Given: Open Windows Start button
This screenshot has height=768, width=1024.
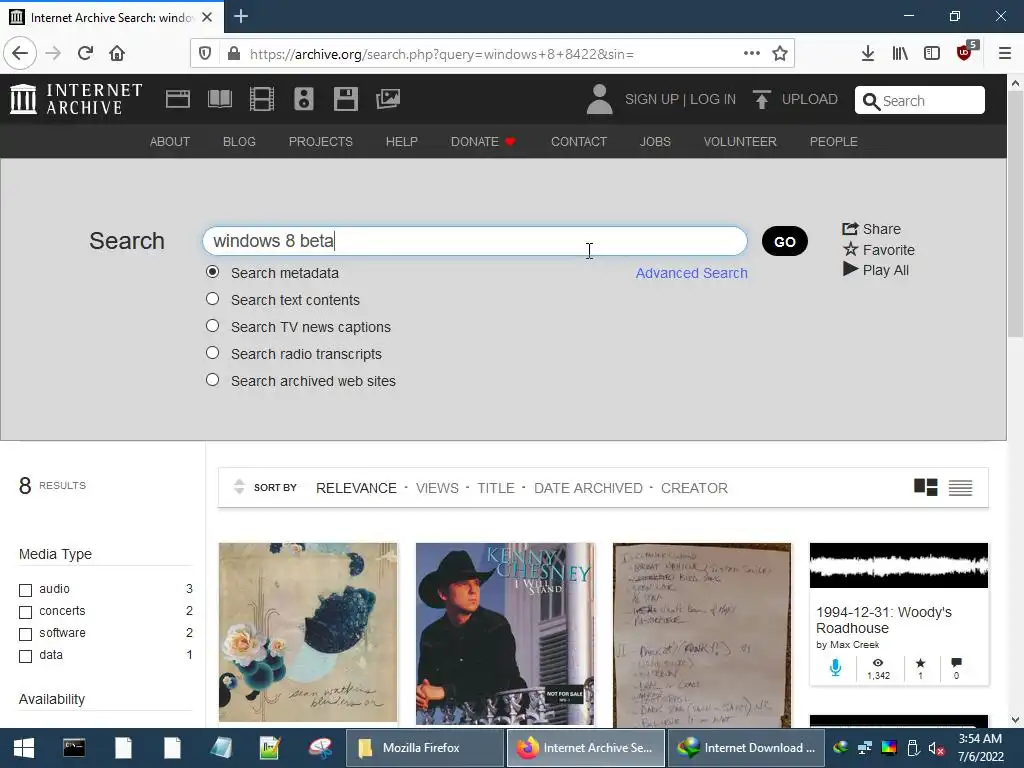Looking at the screenshot, I should (24, 748).
